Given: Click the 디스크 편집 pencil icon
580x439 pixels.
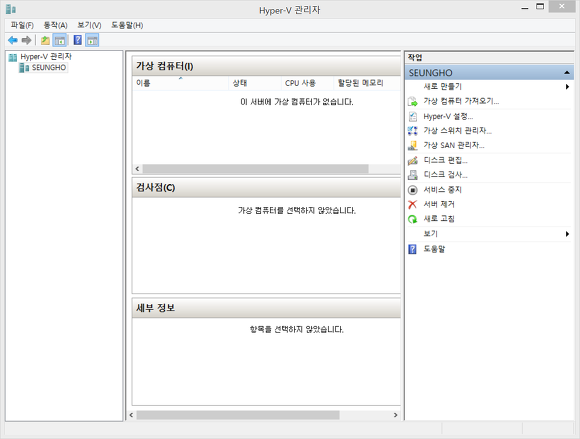Looking at the screenshot, I should click(x=412, y=160).
